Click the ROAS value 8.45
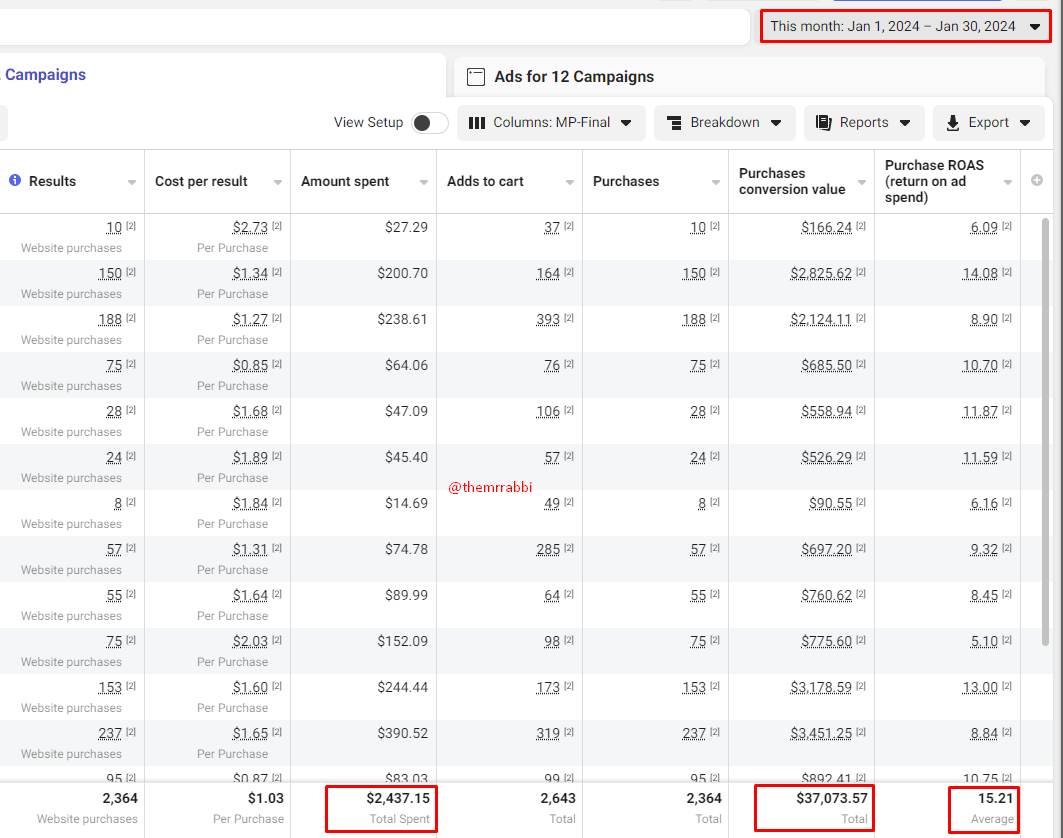 (x=984, y=595)
